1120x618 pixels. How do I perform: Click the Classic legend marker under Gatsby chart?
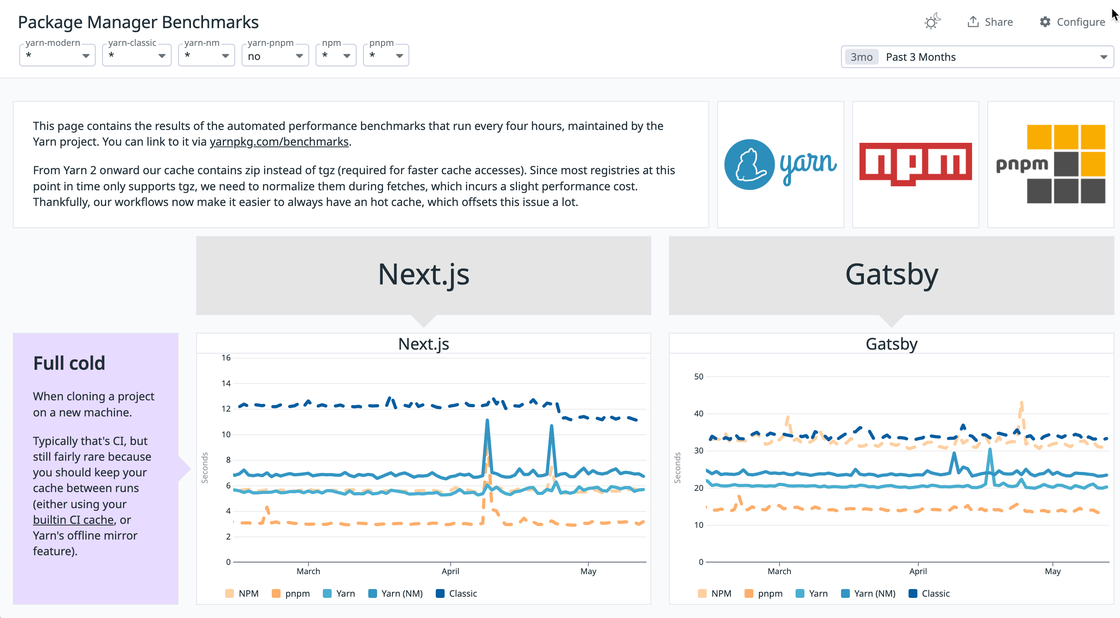912,593
